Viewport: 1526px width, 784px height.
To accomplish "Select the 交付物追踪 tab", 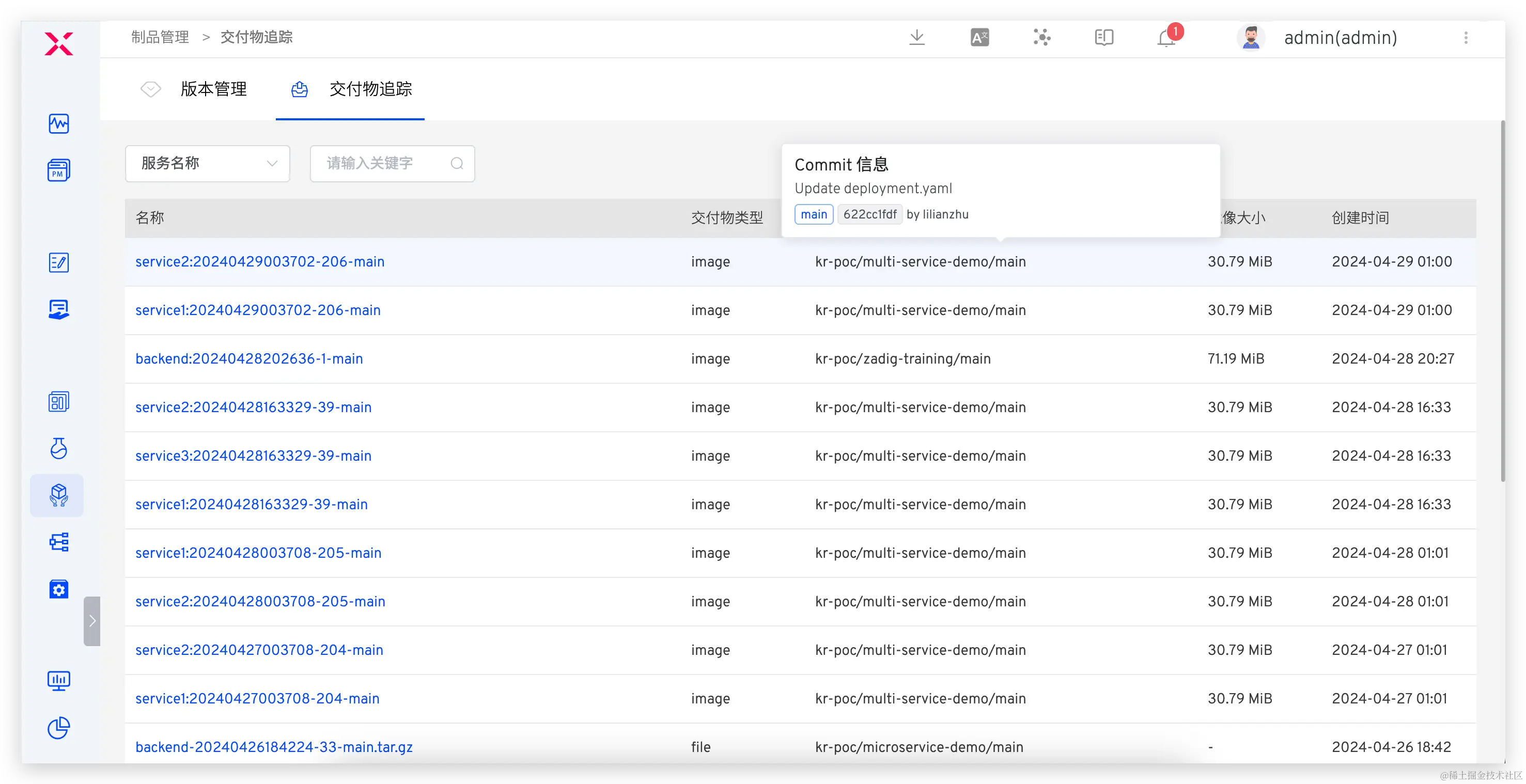I will (370, 89).
